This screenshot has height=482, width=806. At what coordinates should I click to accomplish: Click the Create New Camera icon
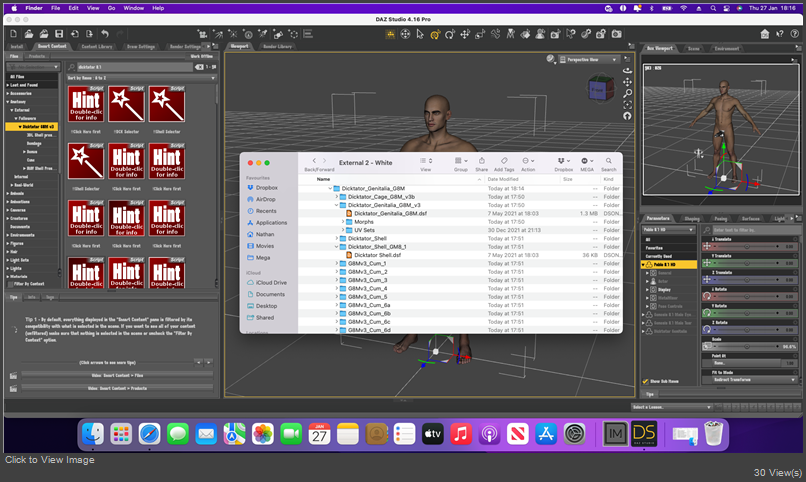point(203,34)
